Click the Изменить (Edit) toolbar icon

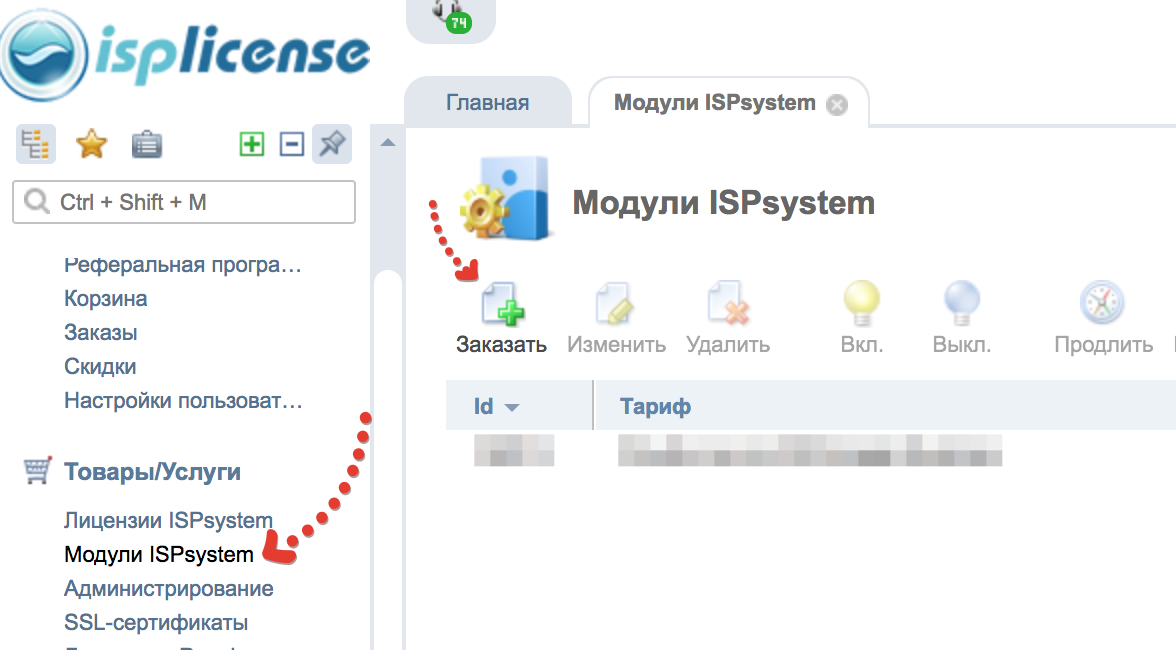pyautogui.click(x=616, y=304)
